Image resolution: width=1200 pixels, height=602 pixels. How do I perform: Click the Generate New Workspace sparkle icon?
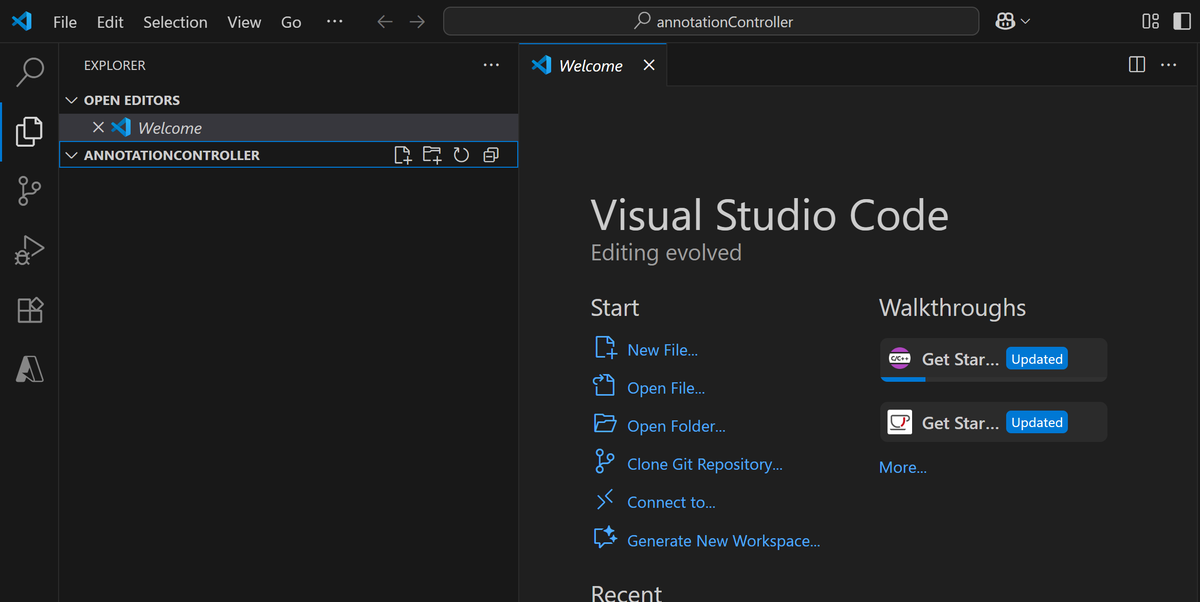coord(605,538)
